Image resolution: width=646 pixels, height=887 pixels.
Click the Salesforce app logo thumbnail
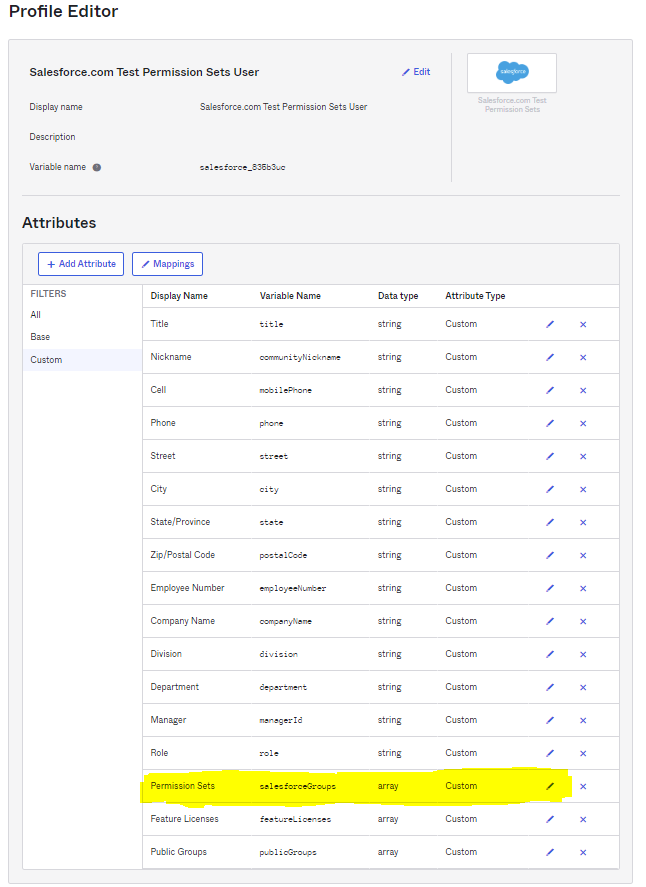click(x=512, y=73)
